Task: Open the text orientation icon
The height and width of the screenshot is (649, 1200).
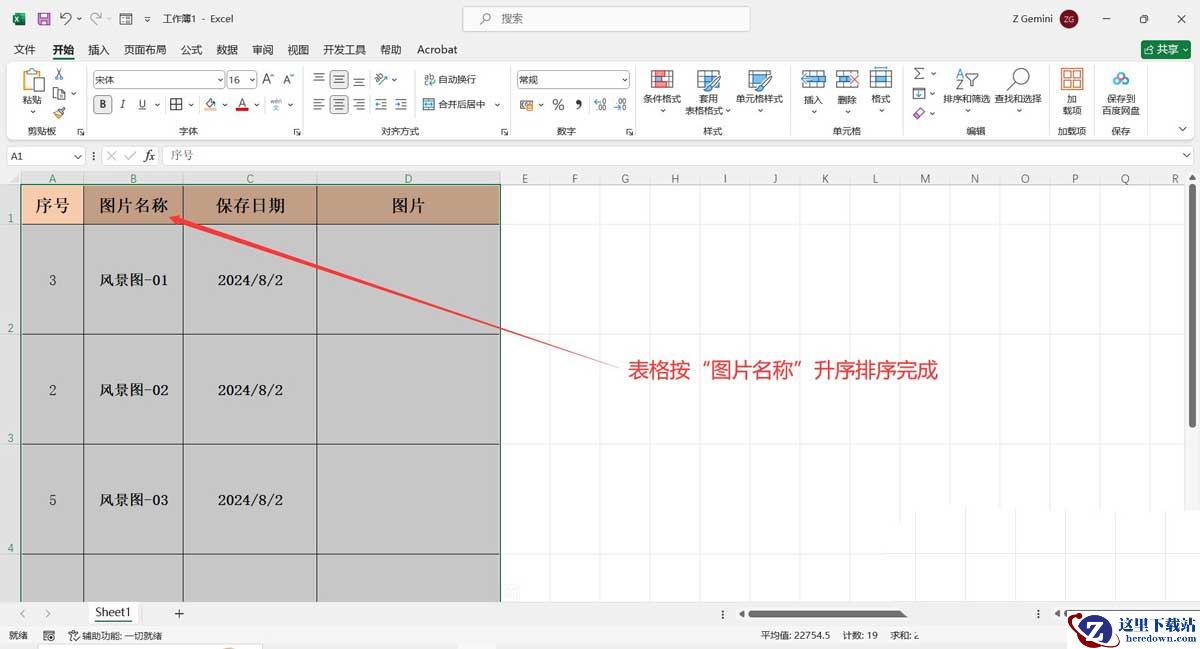Action: (x=381, y=79)
